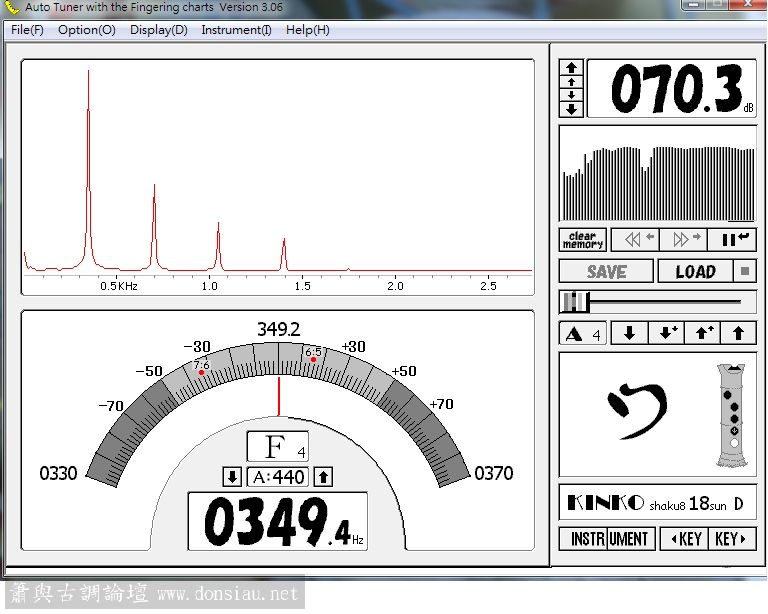
Task: Open the Instrument(I) menu
Action: (236, 30)
